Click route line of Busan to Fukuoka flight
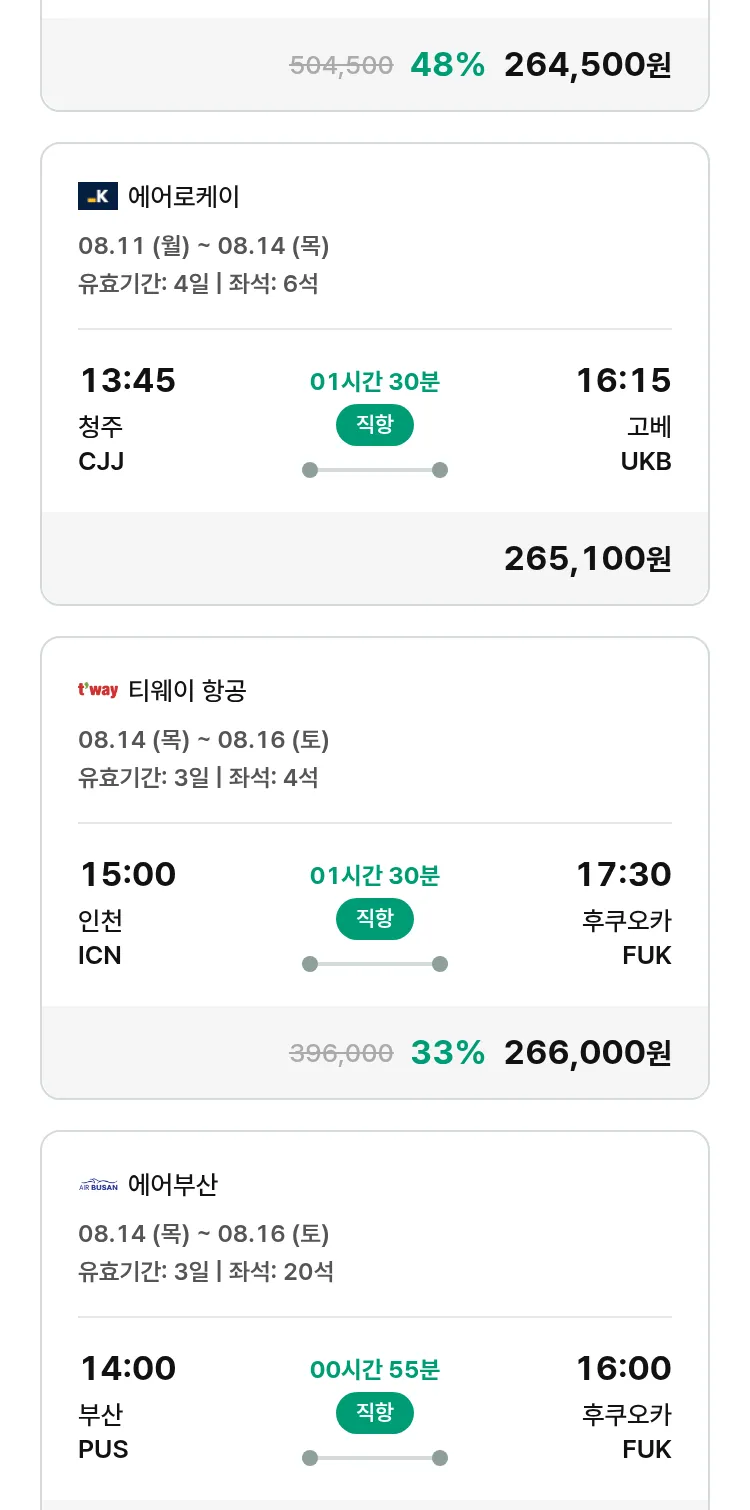 click(x=375, y=1458)
